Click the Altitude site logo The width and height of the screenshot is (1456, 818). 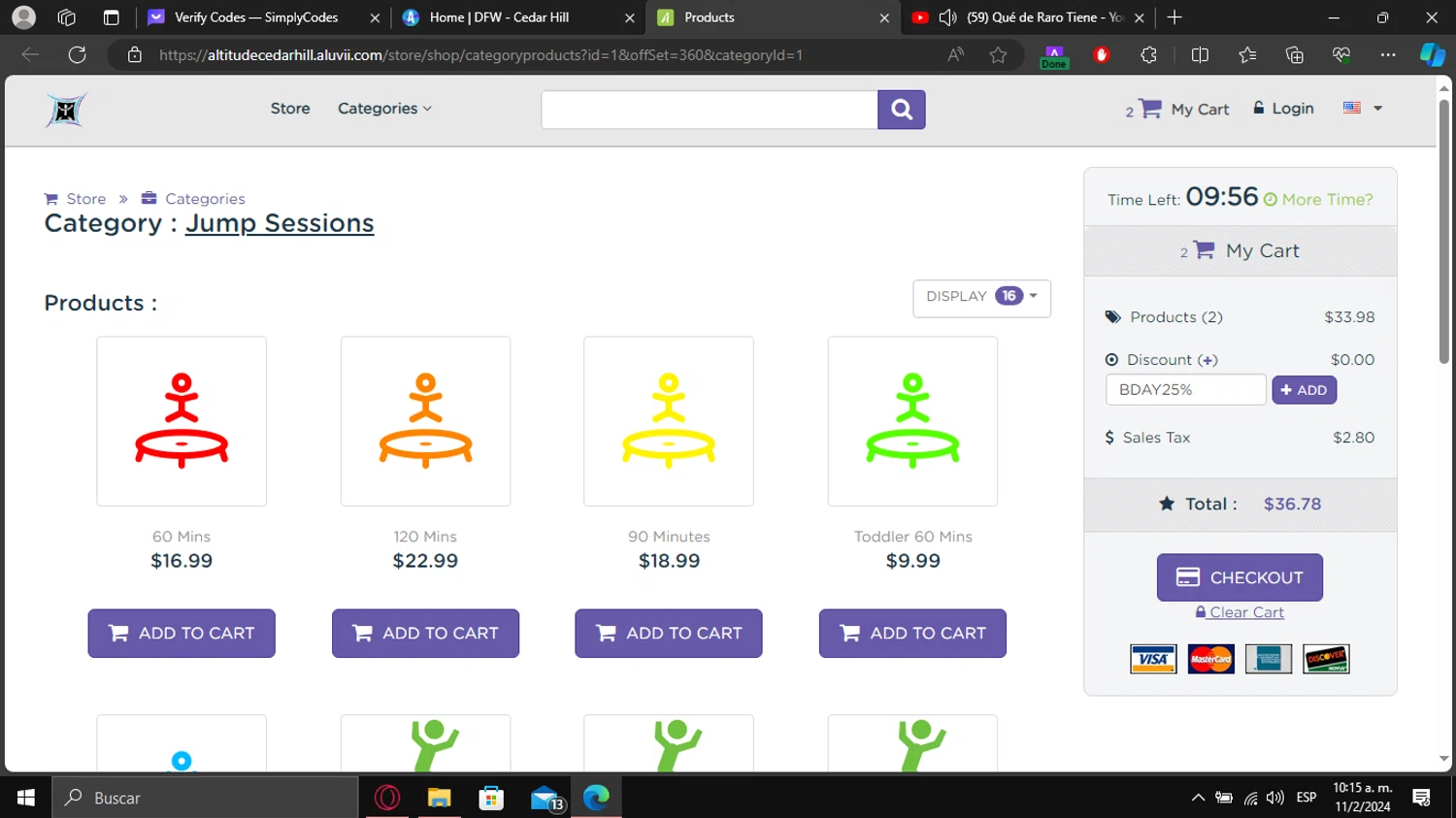point(66,110)
